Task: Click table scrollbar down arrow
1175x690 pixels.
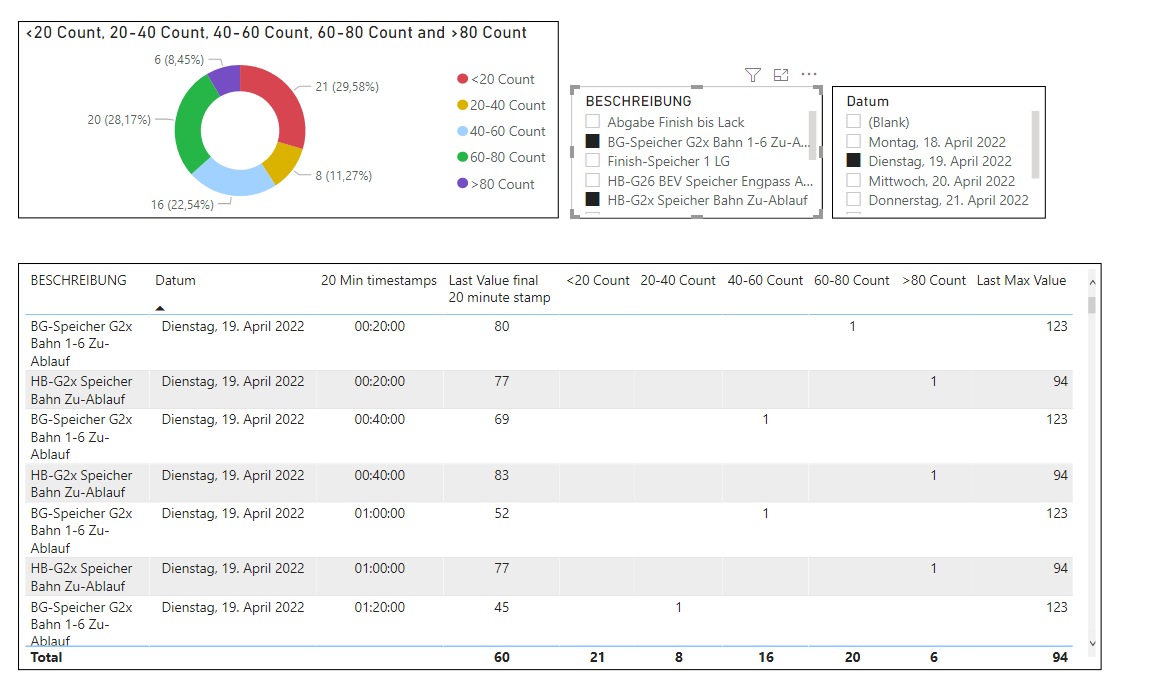Action: click(1092, 643)
